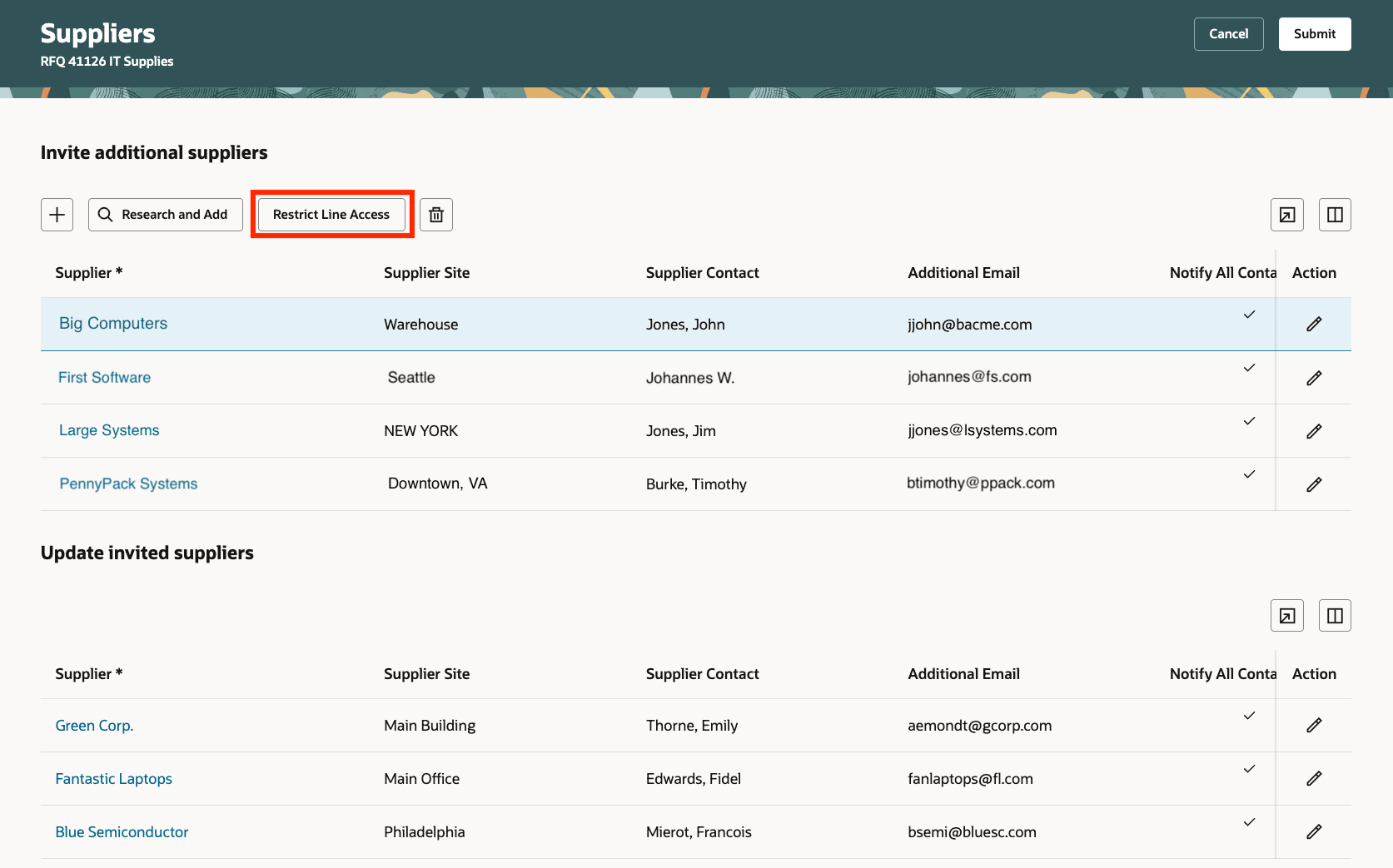
Task: Open column settings for Invite additional suppliers table
Action: pyautogui.click(x=1335, y=215)
